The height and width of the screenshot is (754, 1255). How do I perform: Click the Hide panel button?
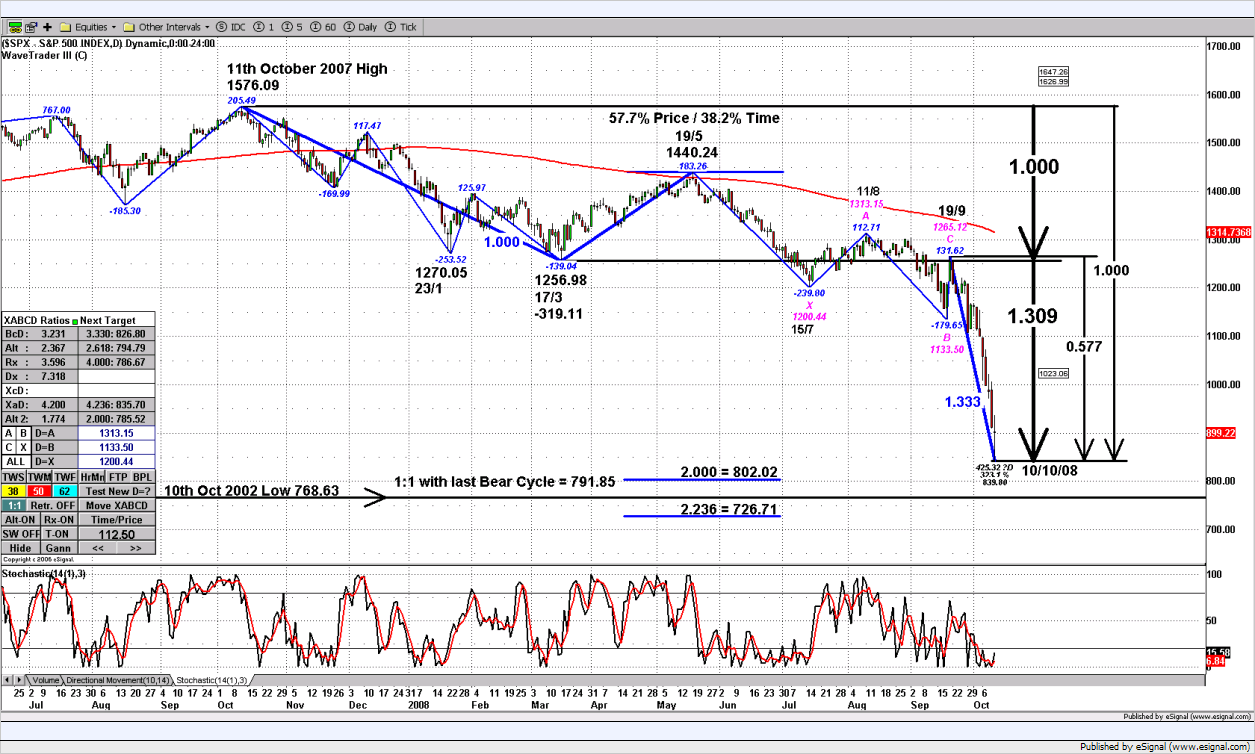point(20,547)
